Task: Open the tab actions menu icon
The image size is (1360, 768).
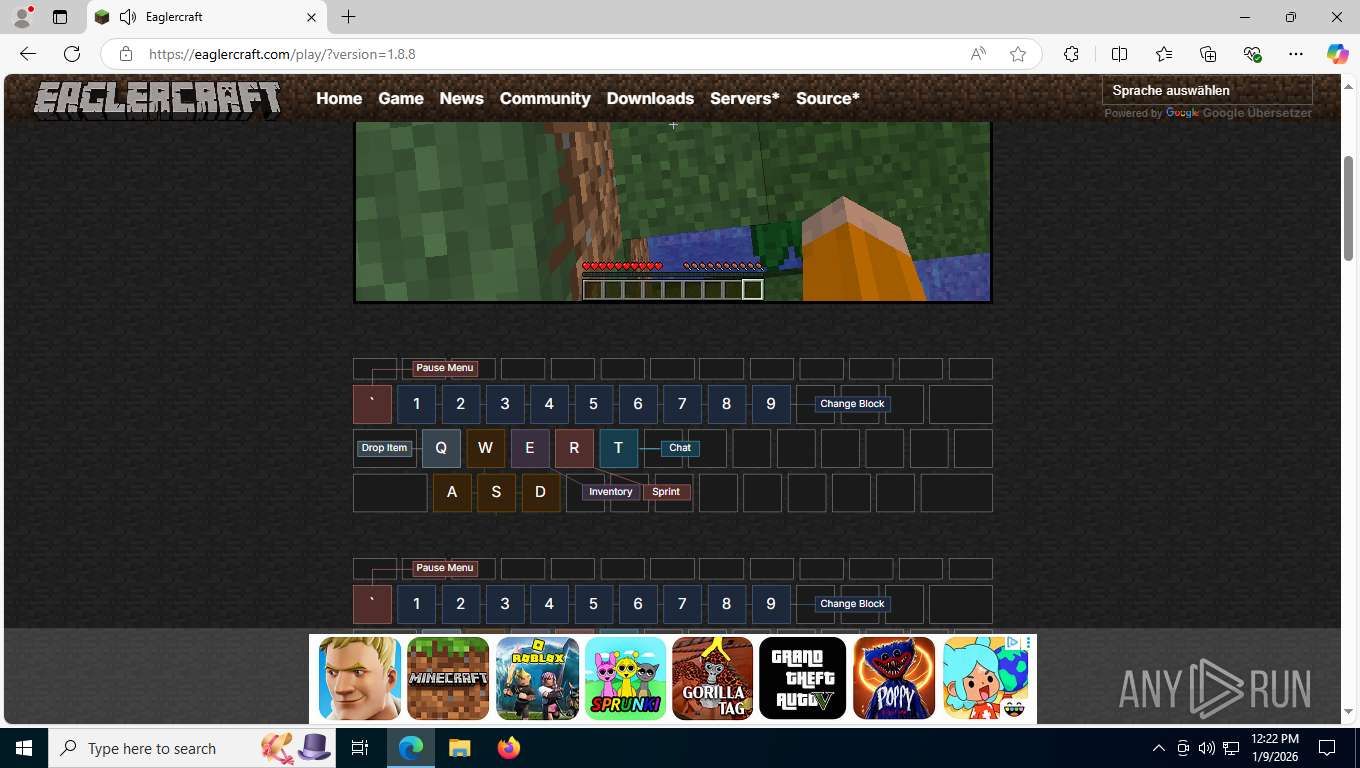Action: tap(60, 17)
